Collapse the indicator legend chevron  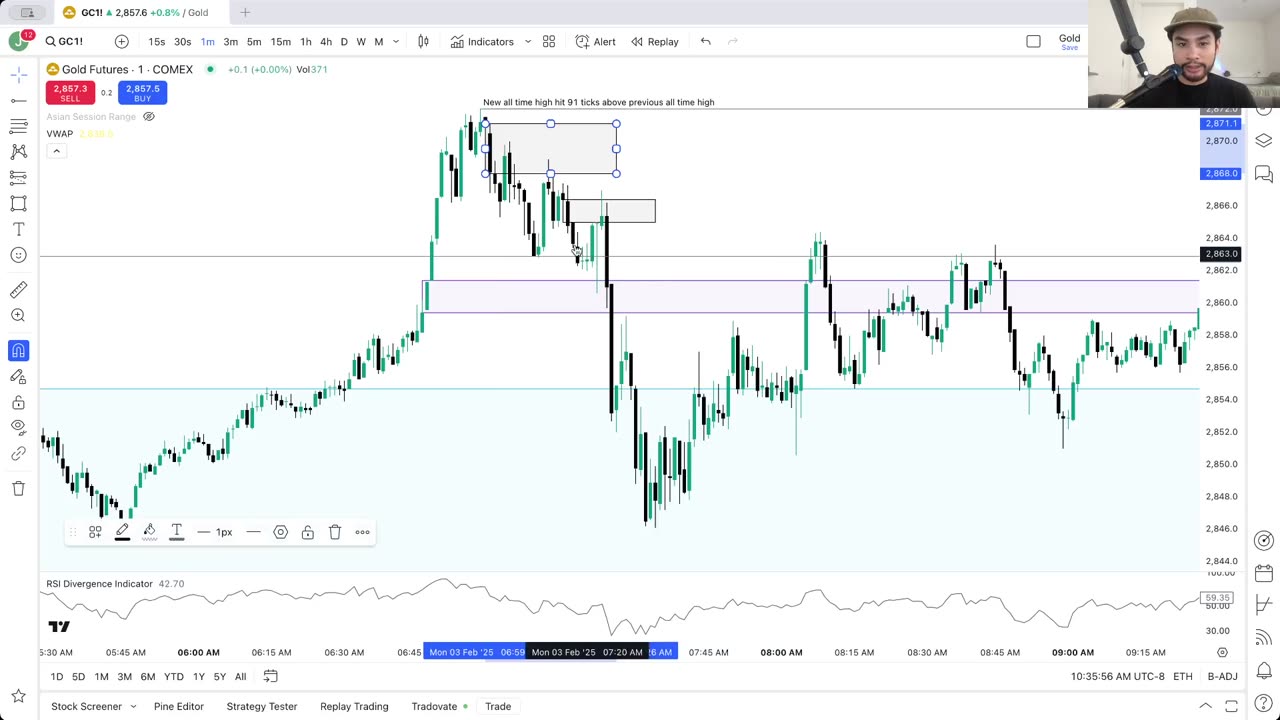coord(56,151)
